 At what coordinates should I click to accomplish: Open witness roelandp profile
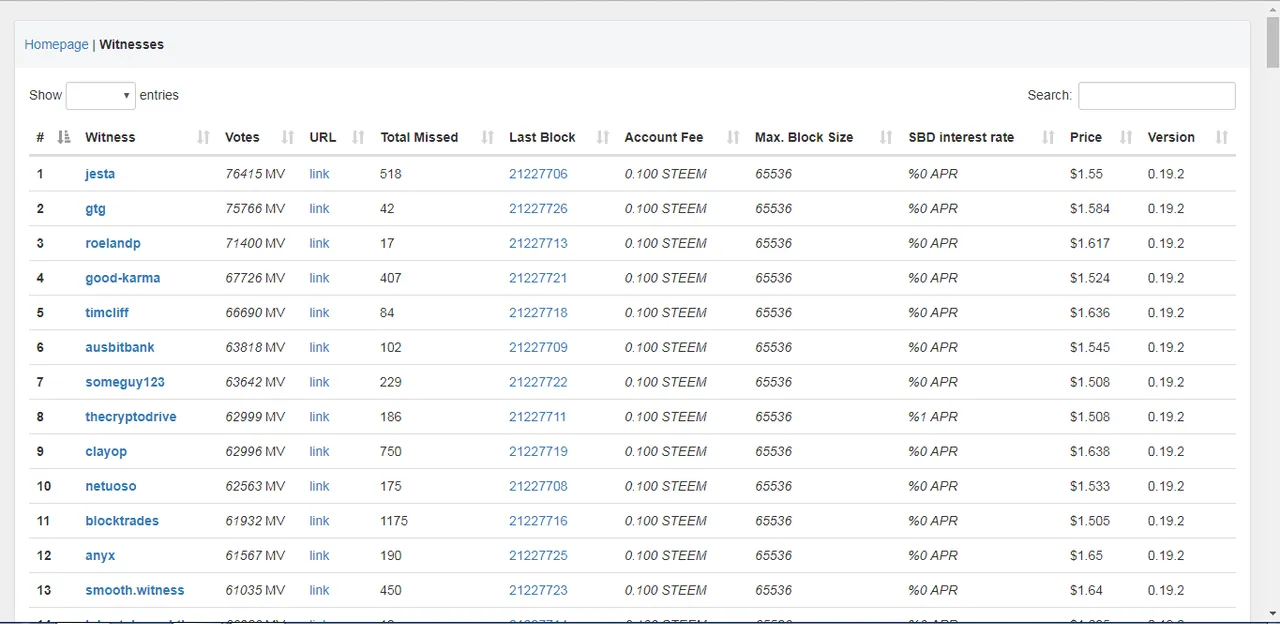pyautogui.click(x=113, y=243)
